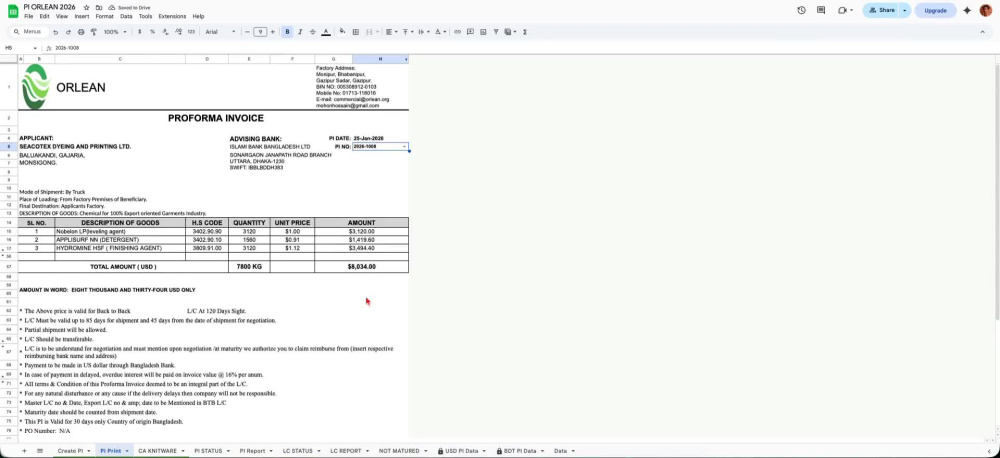Open the cell borders menu
This screenshot has width=1000, height=458.
356,32
